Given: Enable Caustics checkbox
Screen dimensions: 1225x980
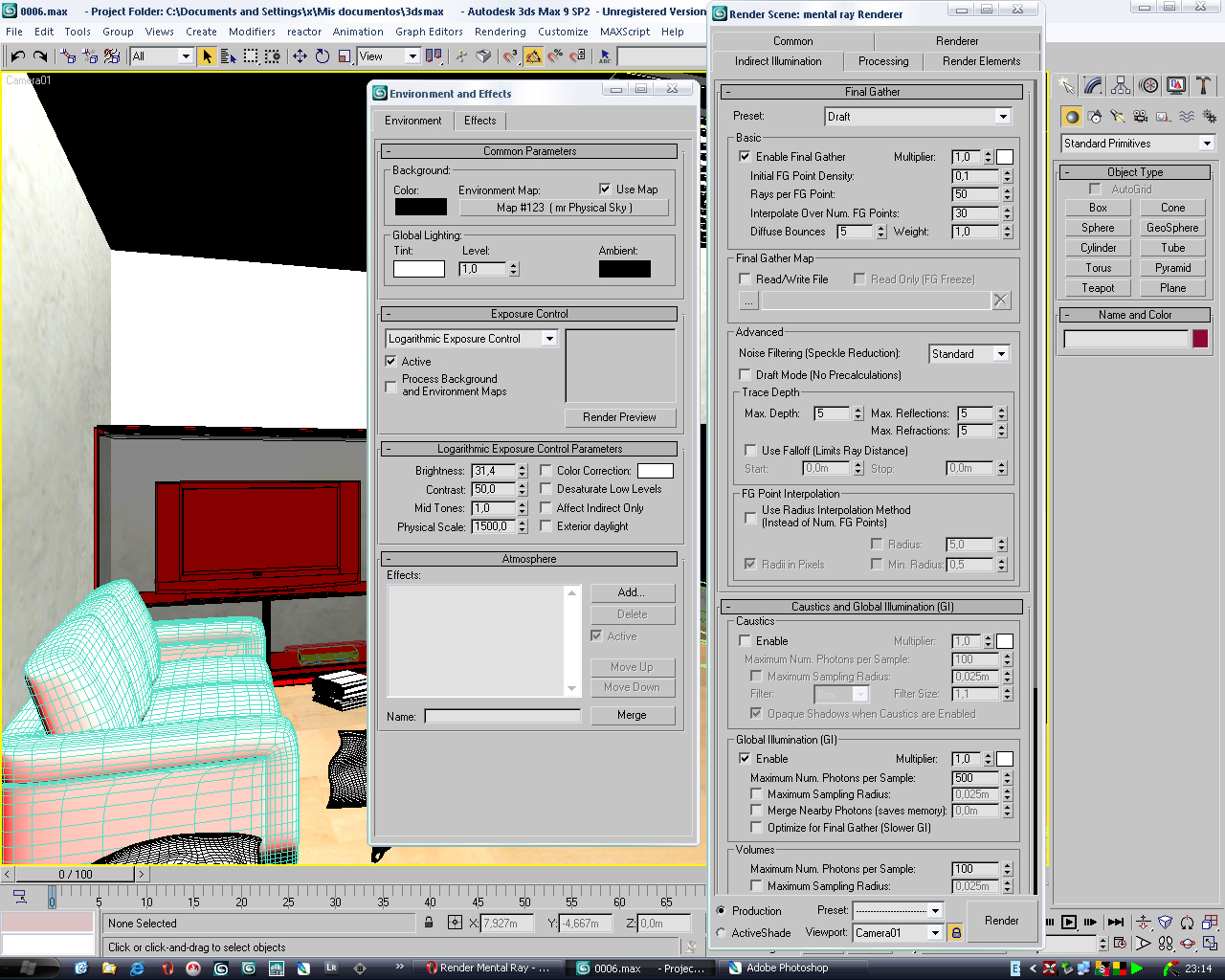Looking at the screenshot, I should 745,641.
